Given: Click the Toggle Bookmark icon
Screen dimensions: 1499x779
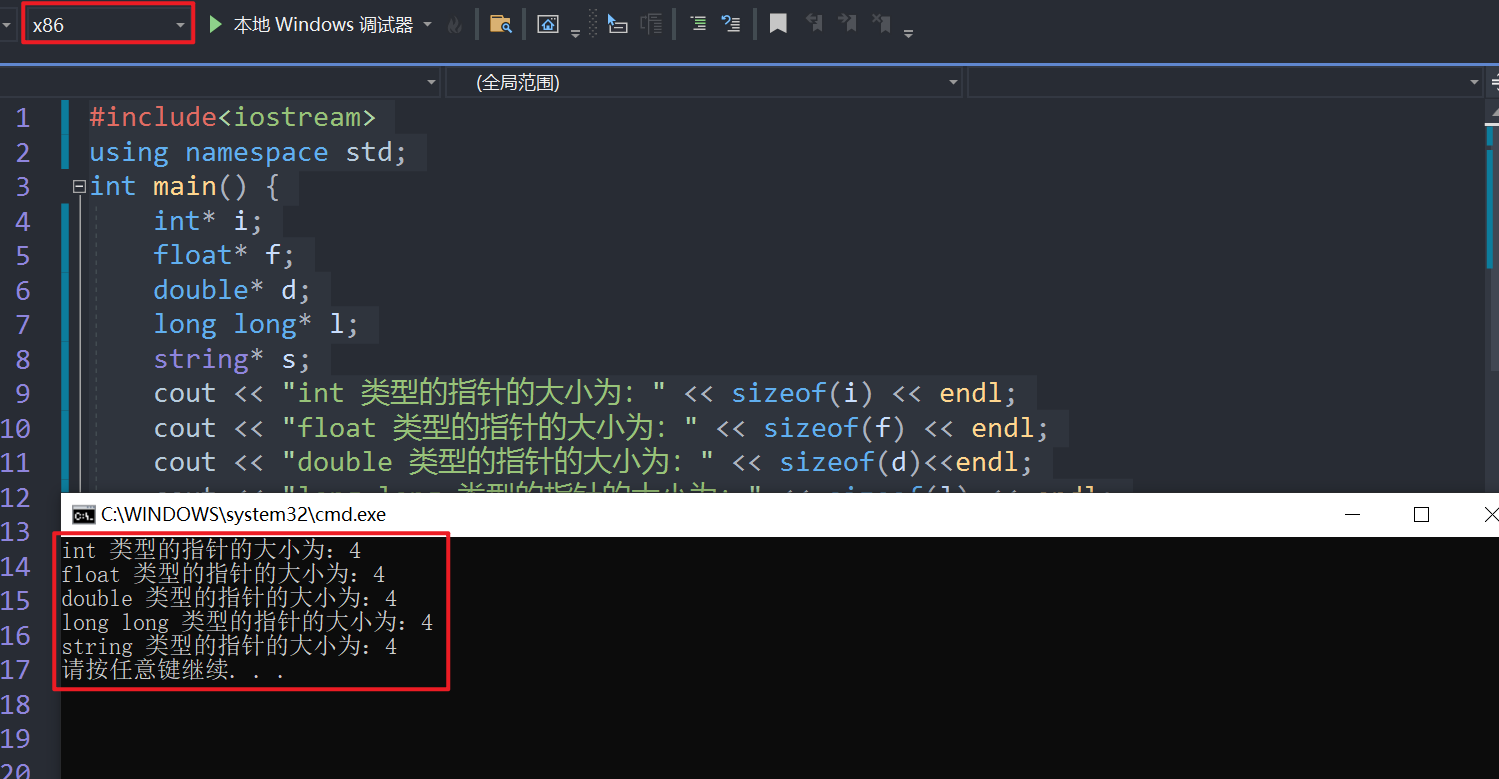Looking at the screenshot, I should pyautogui.click(x=778, y=24).
